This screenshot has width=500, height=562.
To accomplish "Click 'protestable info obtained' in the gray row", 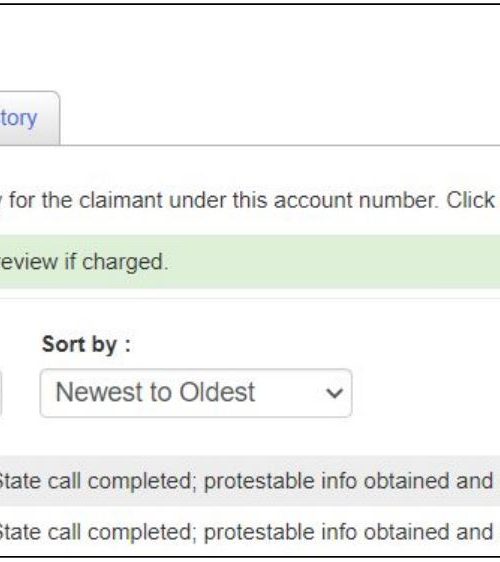I will [326, 481].
